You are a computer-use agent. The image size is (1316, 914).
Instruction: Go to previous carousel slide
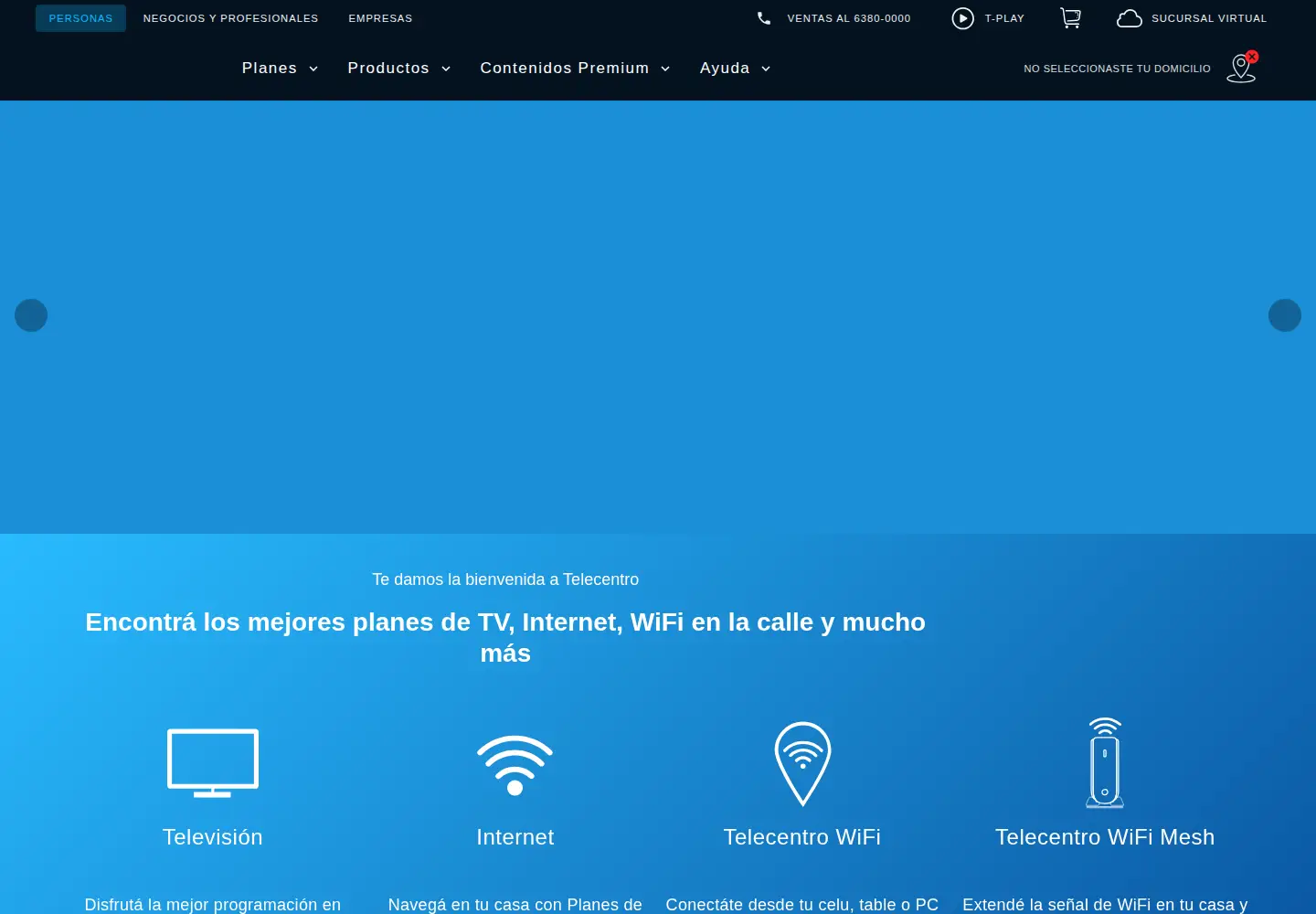[31, 315]
